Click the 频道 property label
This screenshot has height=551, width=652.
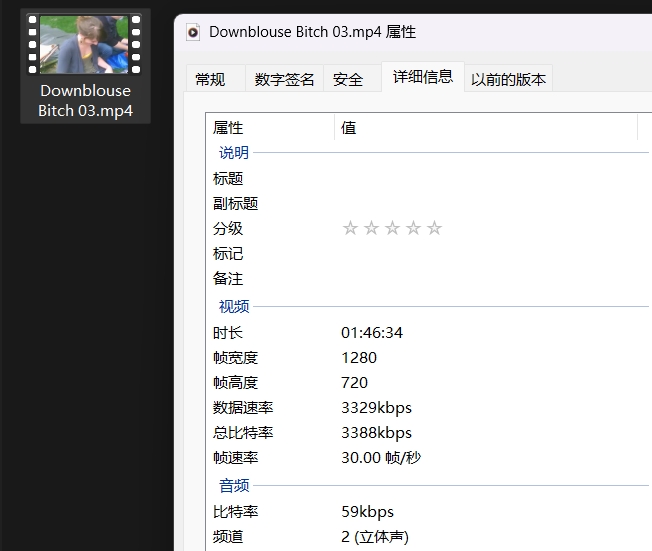pyautogui.click(x=227, y=536)
